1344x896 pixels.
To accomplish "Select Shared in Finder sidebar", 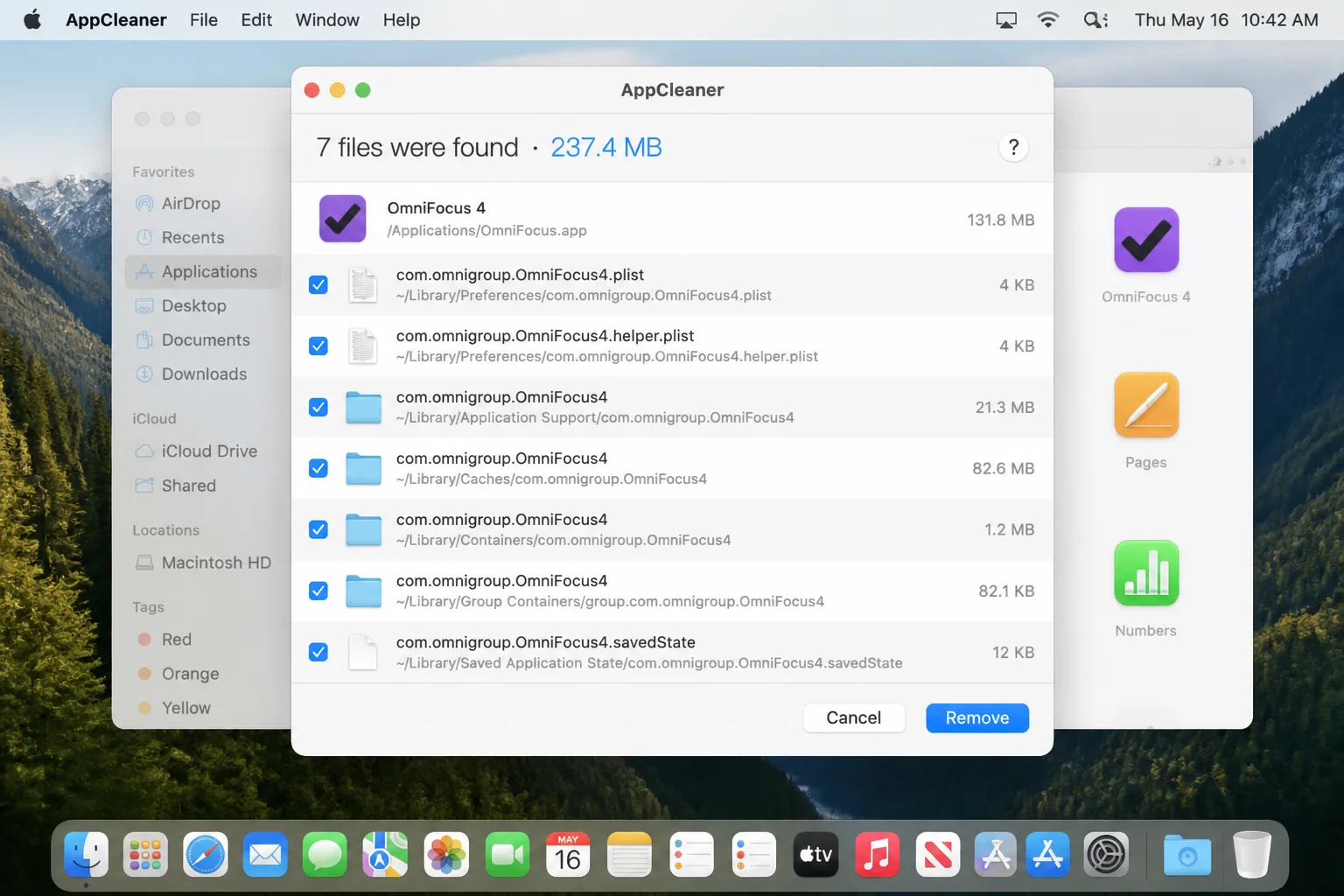I will click(203, 486).
